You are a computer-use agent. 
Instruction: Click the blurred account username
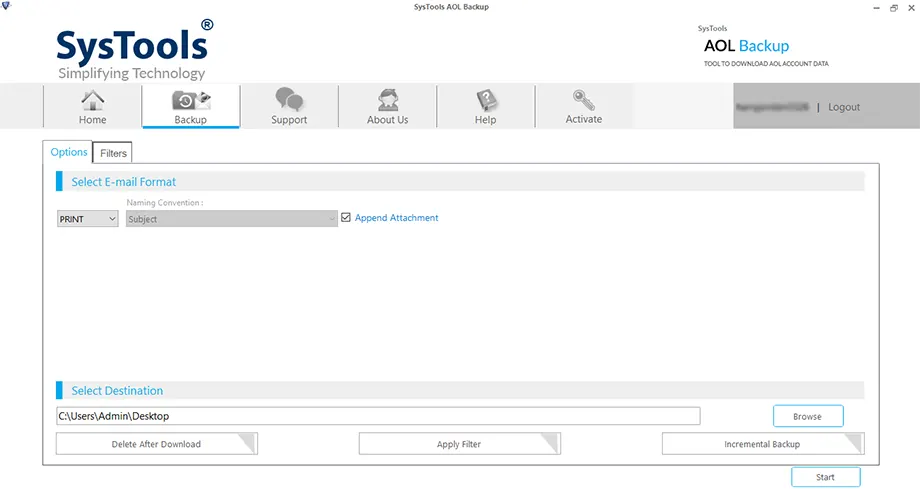click(x=772, y=107)
